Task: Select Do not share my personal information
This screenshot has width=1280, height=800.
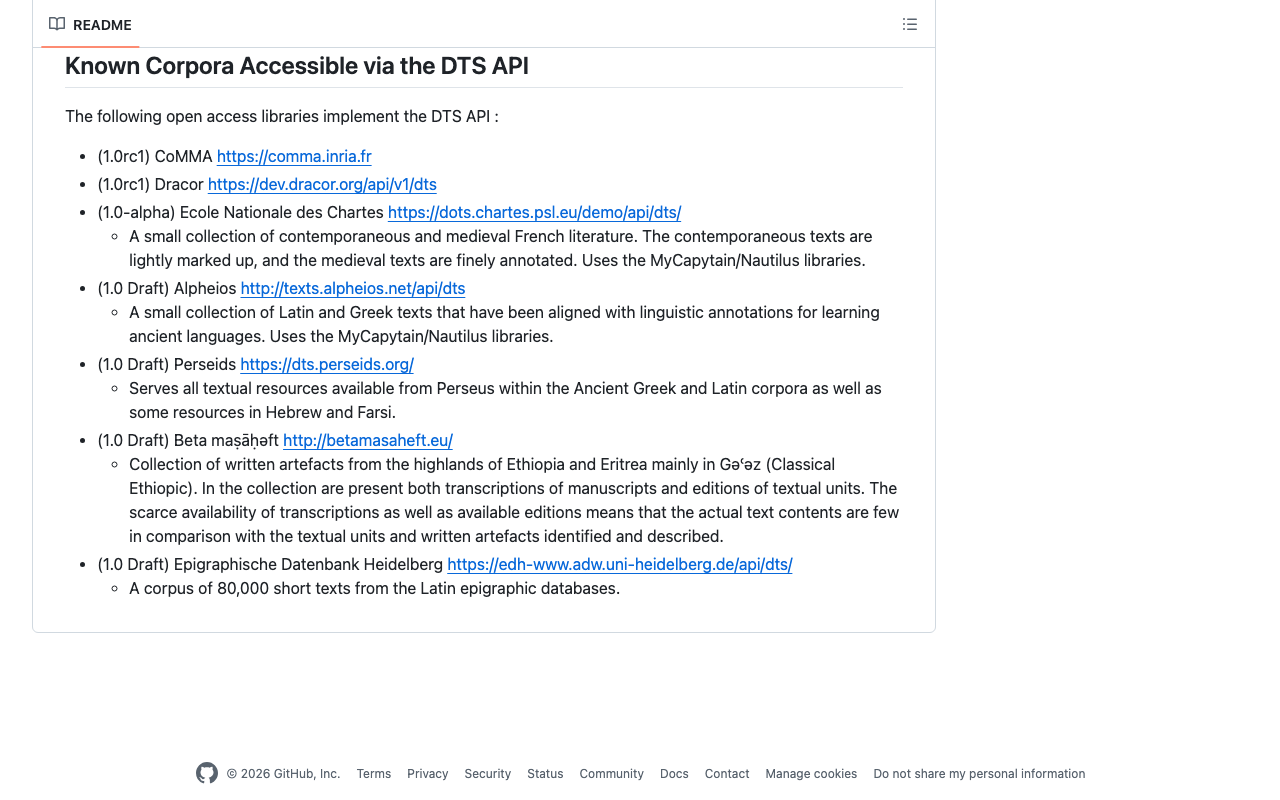Action: click(978, 773)
